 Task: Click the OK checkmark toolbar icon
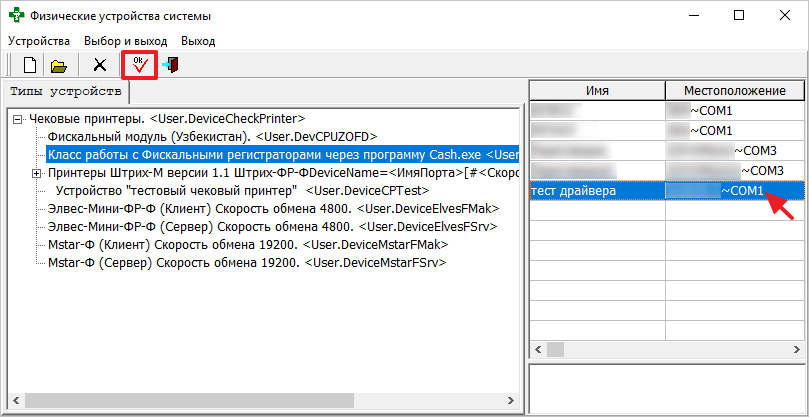tap(139, 66)
